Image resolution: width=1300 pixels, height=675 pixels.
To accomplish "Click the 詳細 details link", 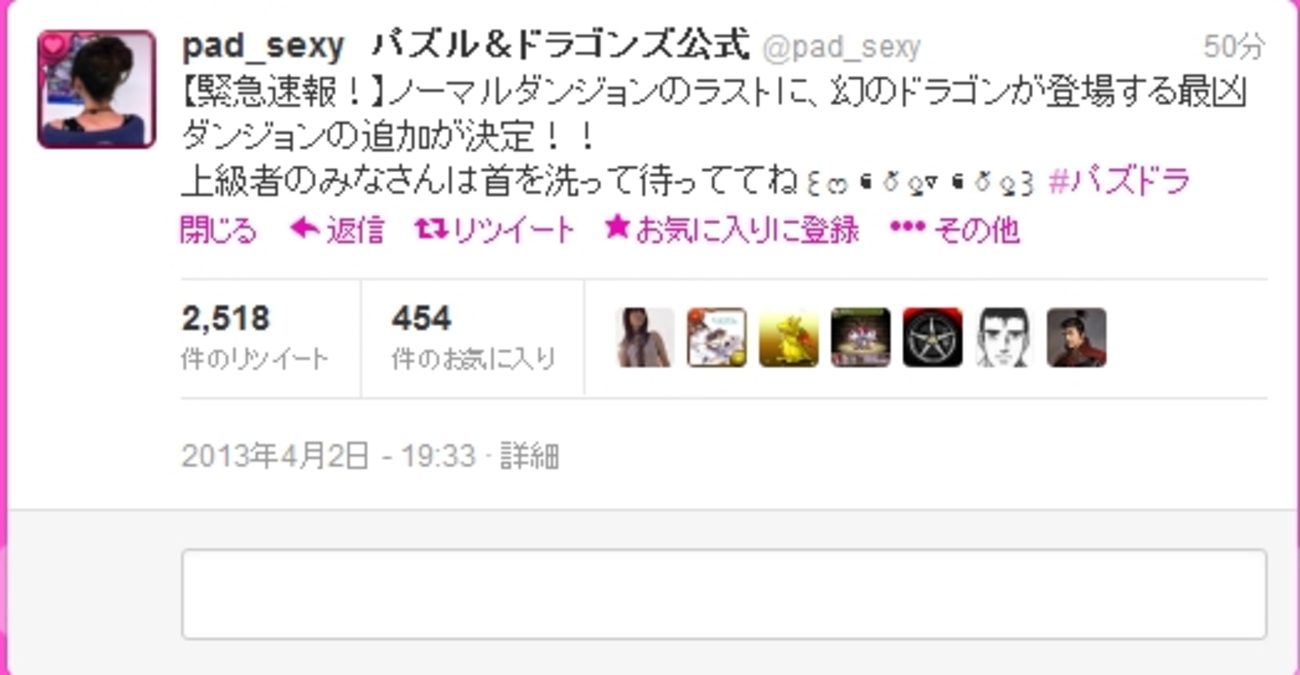I will [529, 456].
